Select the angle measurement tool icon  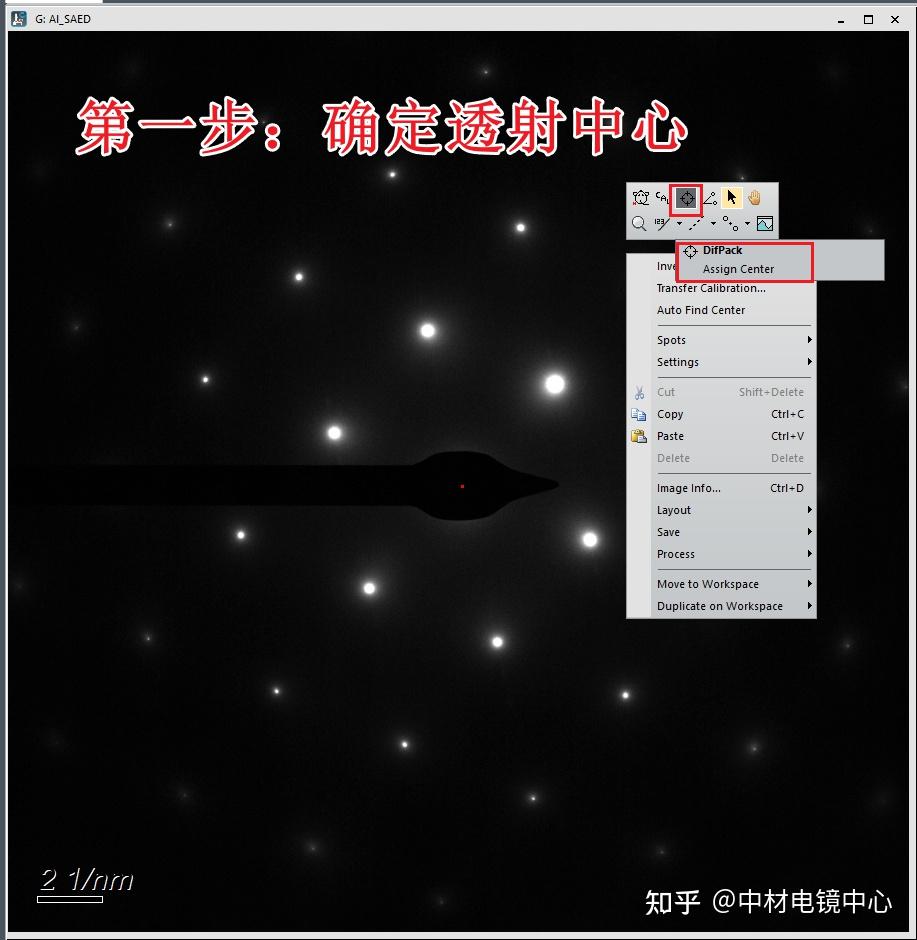coord(710,198)
